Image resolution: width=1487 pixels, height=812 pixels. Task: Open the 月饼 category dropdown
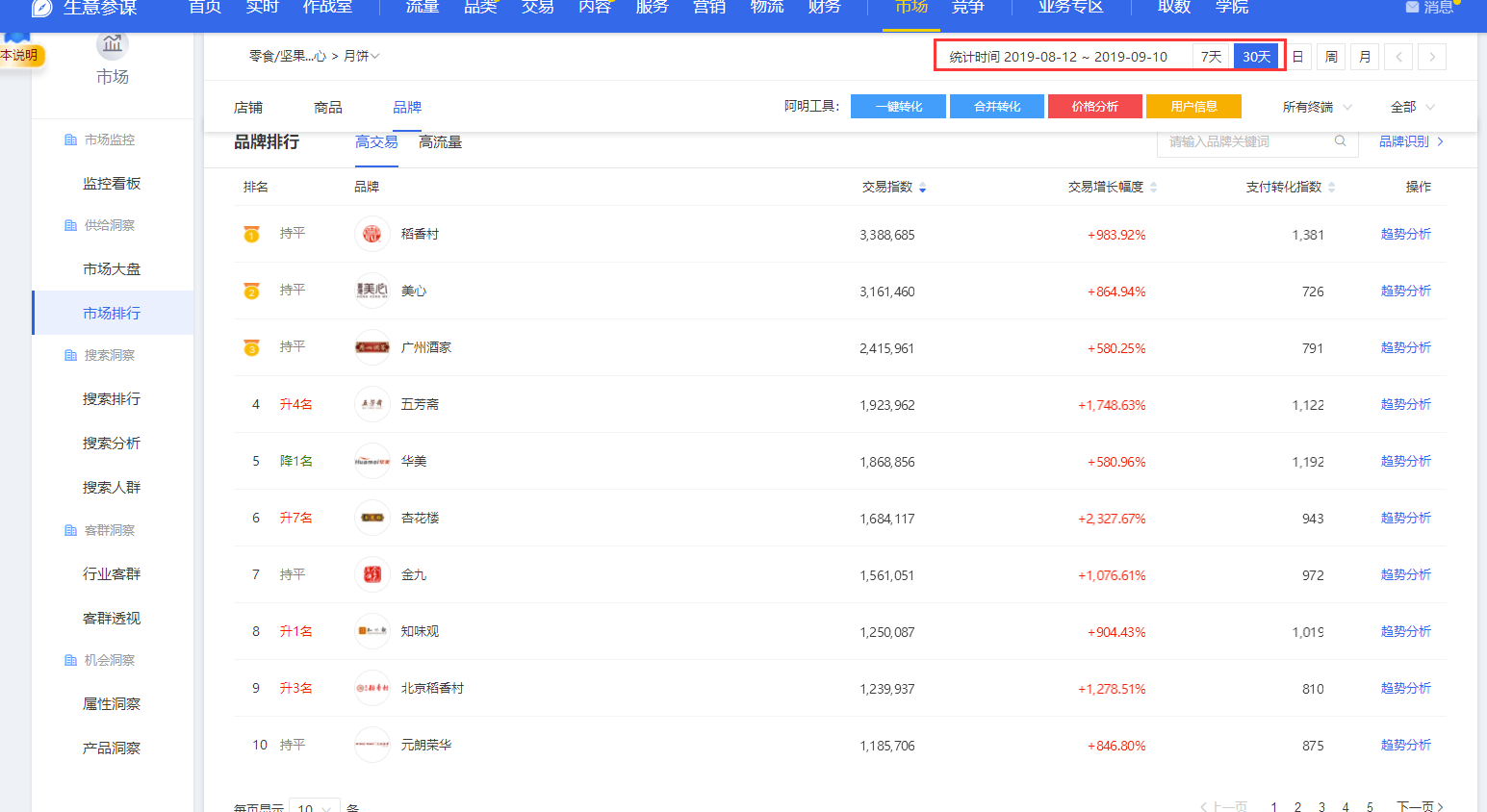362,56
